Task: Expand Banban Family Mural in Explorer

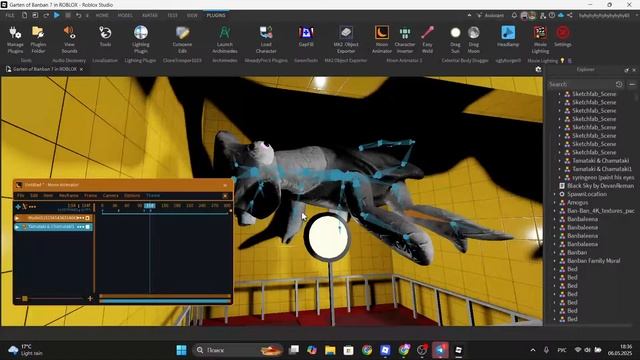Action: pyautogui.click(x=555, y=261)
